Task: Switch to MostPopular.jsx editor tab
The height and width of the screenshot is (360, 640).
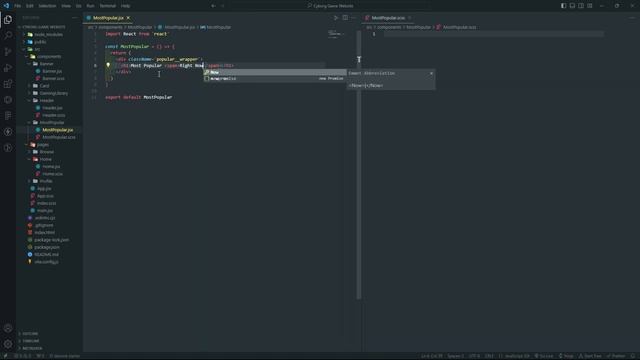Action: [108, 18]
